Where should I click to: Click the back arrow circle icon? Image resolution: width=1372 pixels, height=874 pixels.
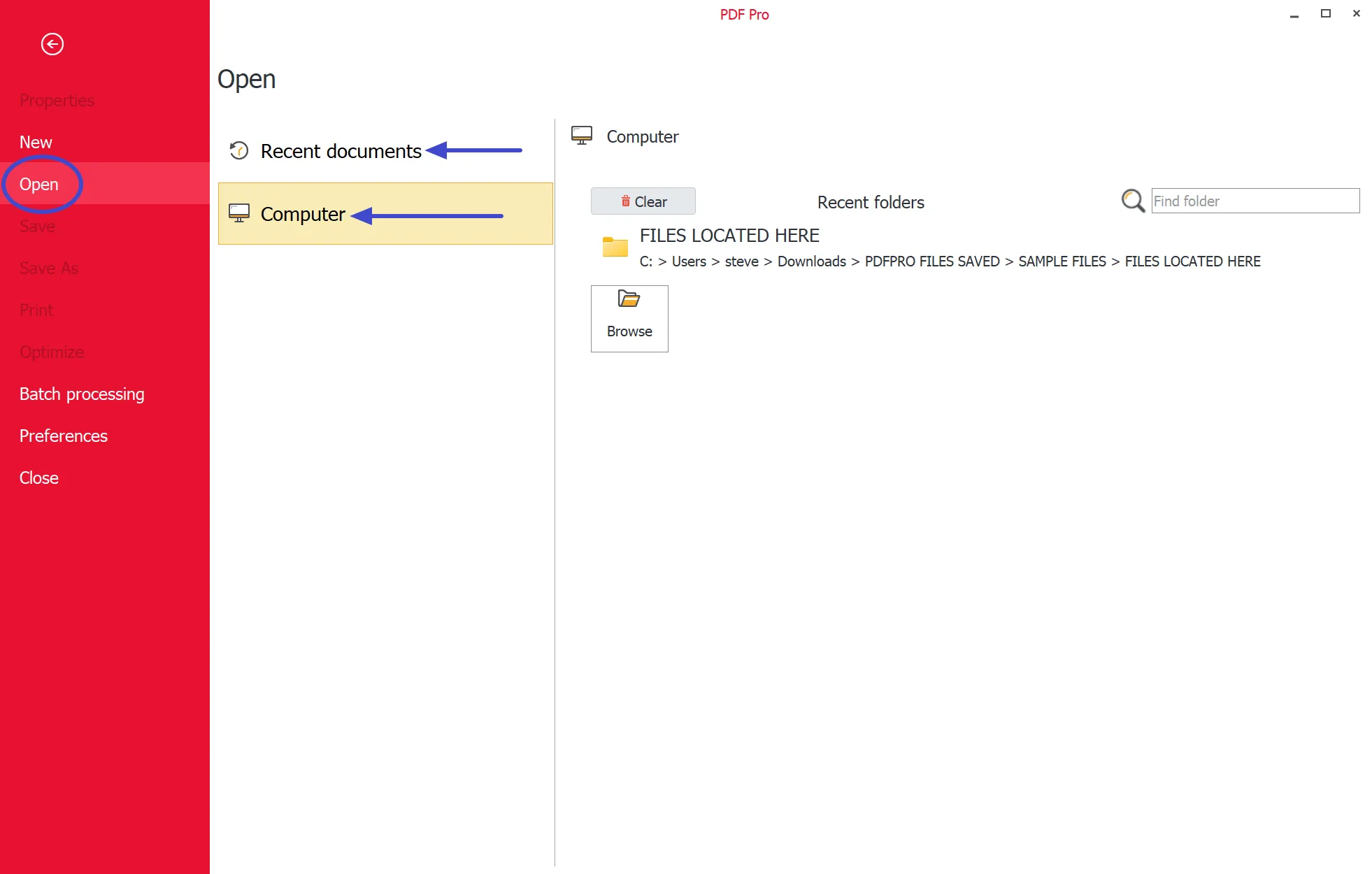point(52,44)
